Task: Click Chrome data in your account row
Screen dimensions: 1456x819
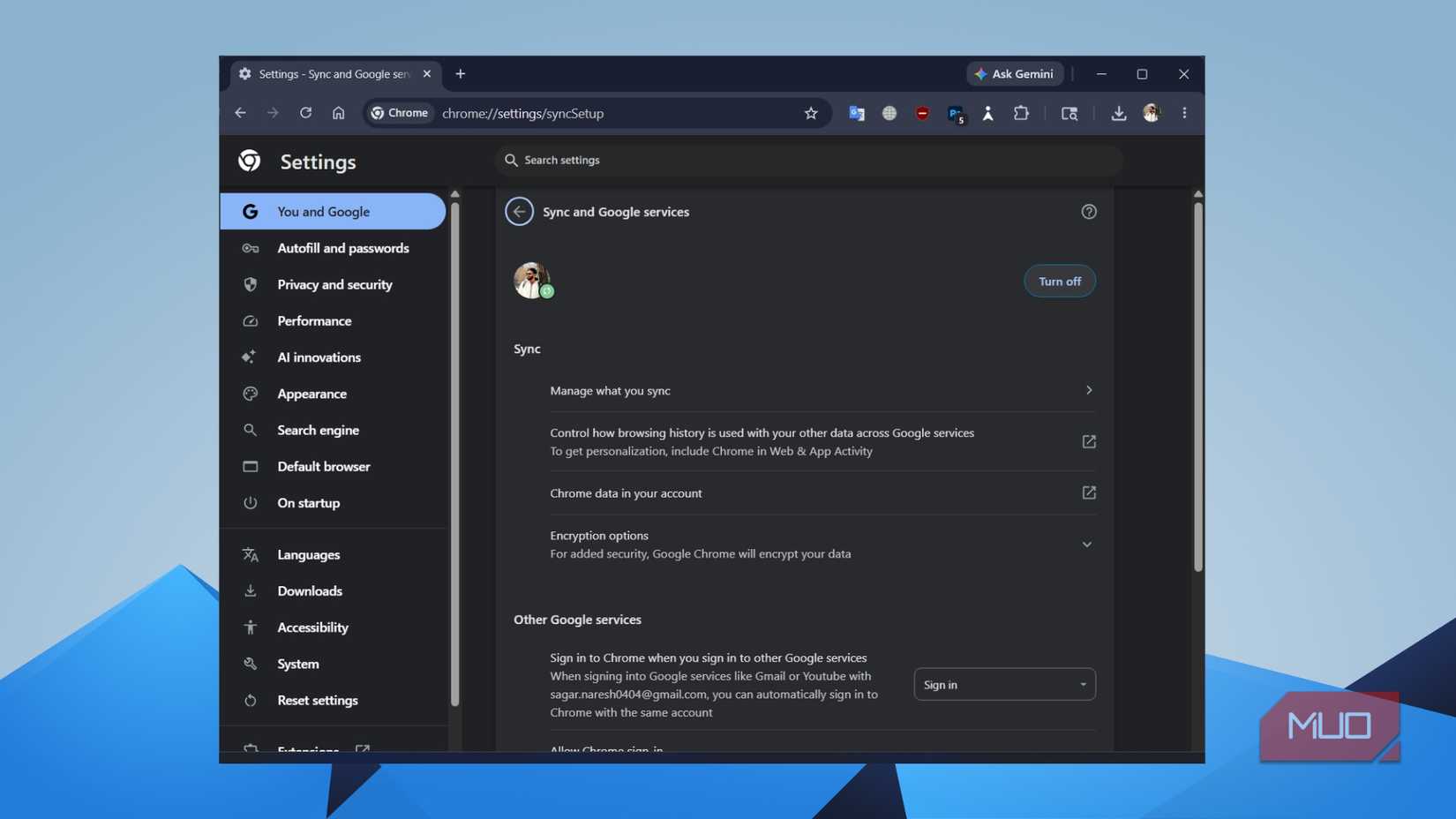Action: tap(822, 492)
